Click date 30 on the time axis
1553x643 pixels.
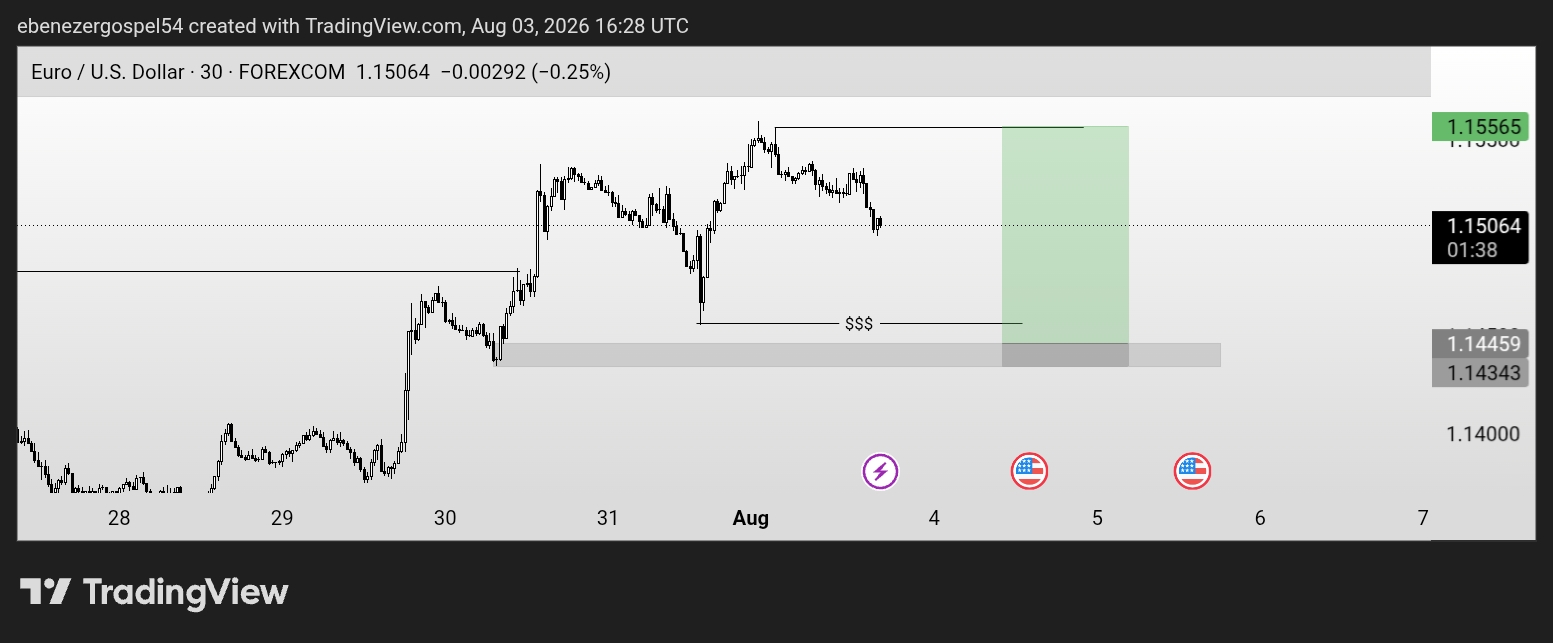coord(445,518)
